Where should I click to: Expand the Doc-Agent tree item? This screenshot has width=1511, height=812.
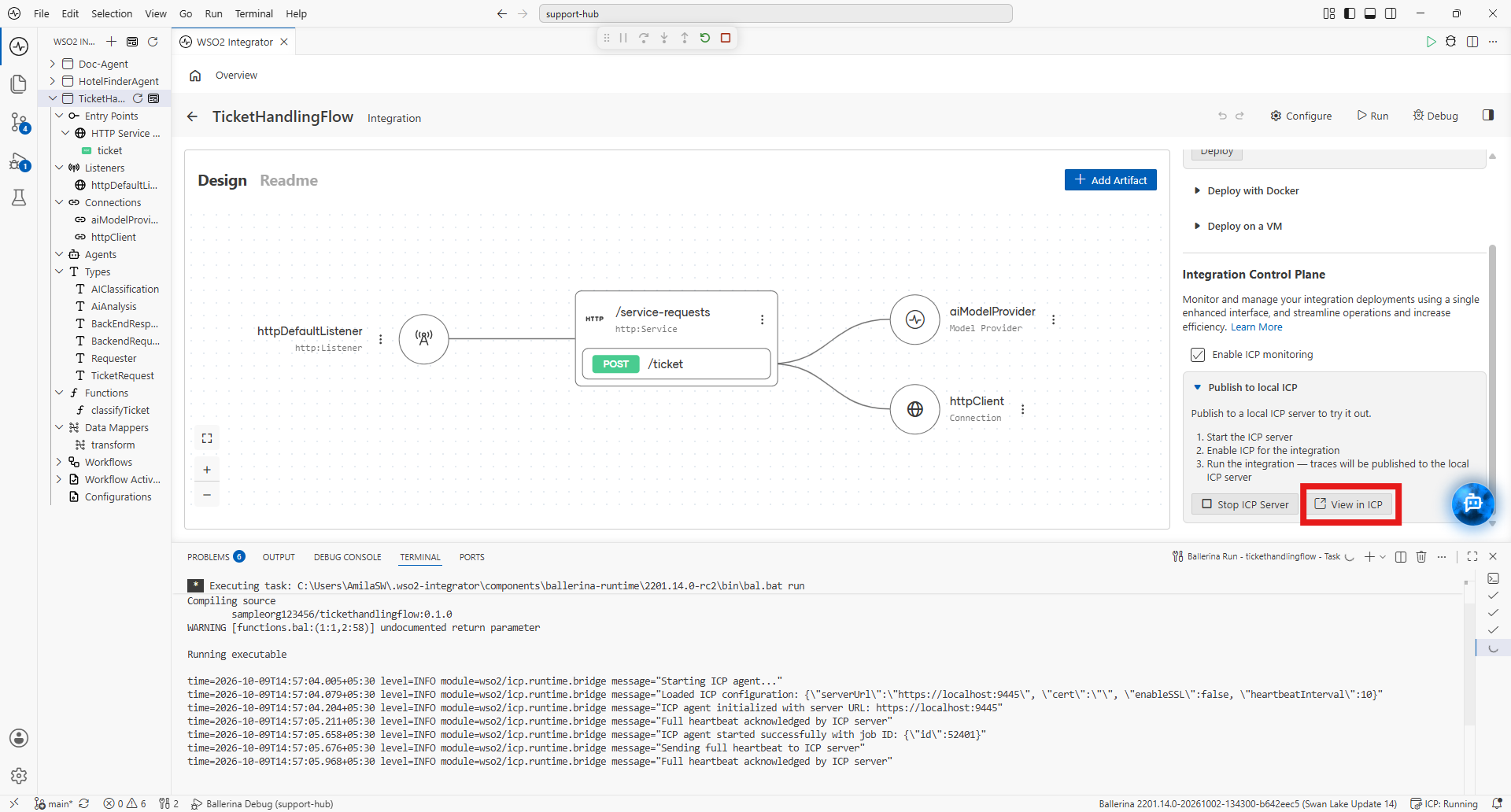coord(53,64)
